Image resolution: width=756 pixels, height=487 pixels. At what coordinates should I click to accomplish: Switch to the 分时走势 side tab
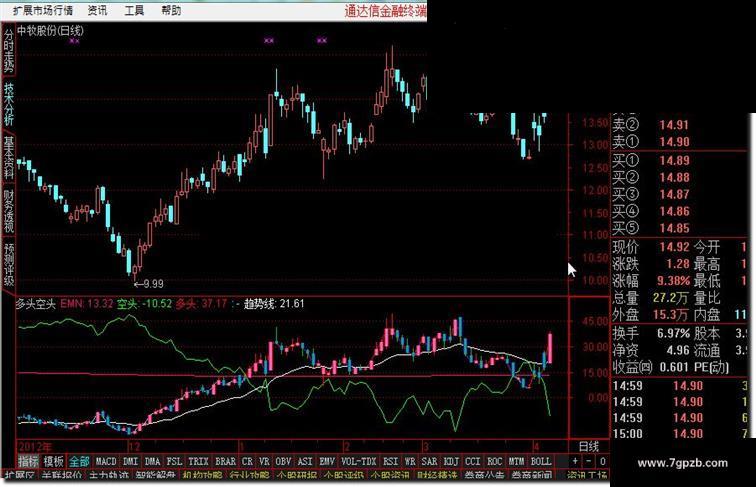pos(9,51)
